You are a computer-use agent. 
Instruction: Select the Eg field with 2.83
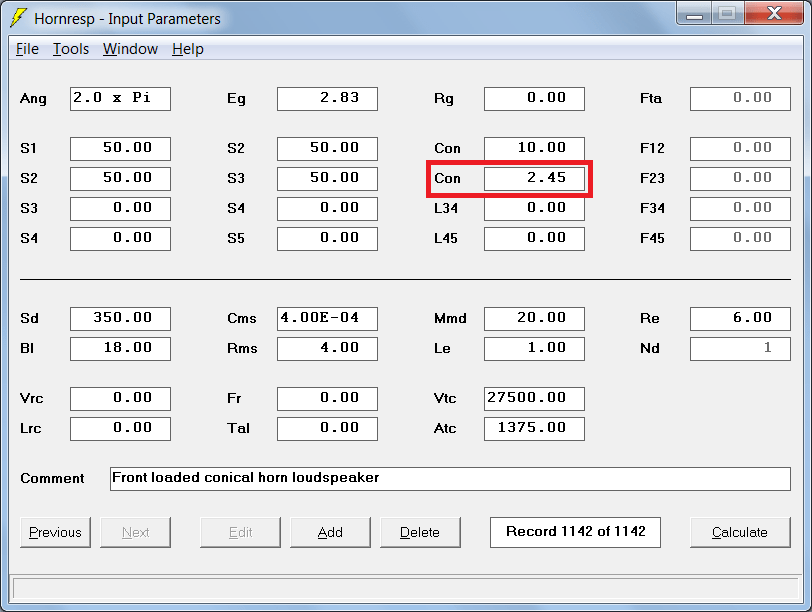[327, 98]
